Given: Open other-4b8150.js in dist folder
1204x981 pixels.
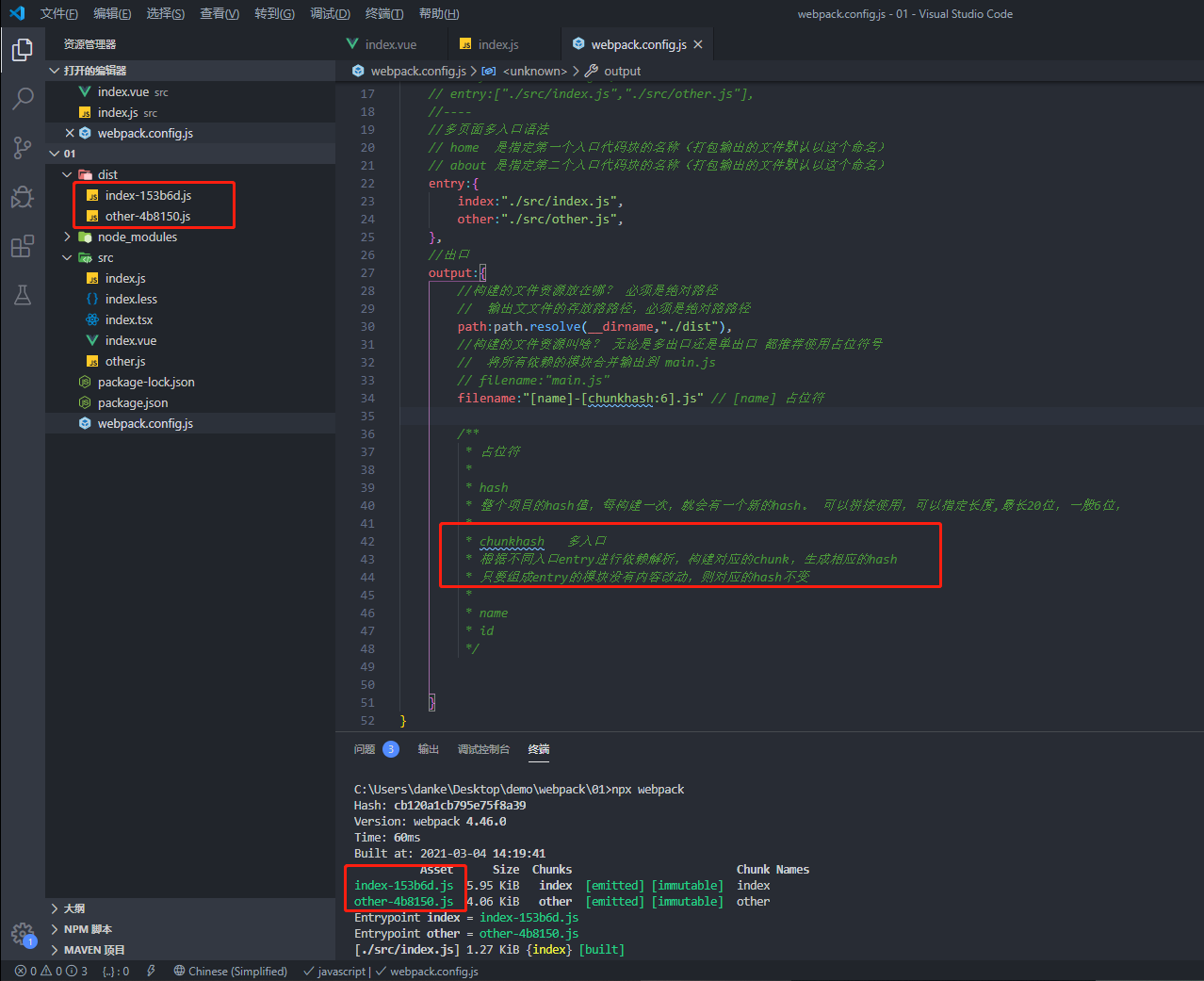Looking at the screenshot, I should click(190, 216).
